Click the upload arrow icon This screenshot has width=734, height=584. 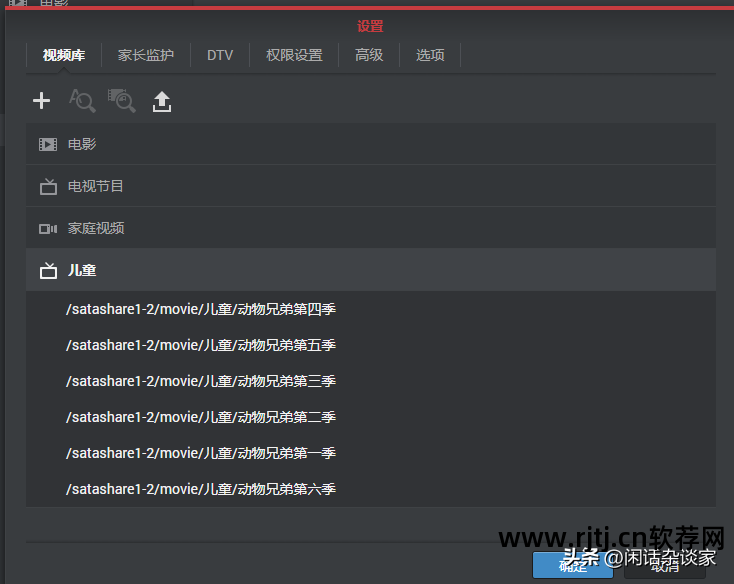pyautogui.click(x=162, y=102)
